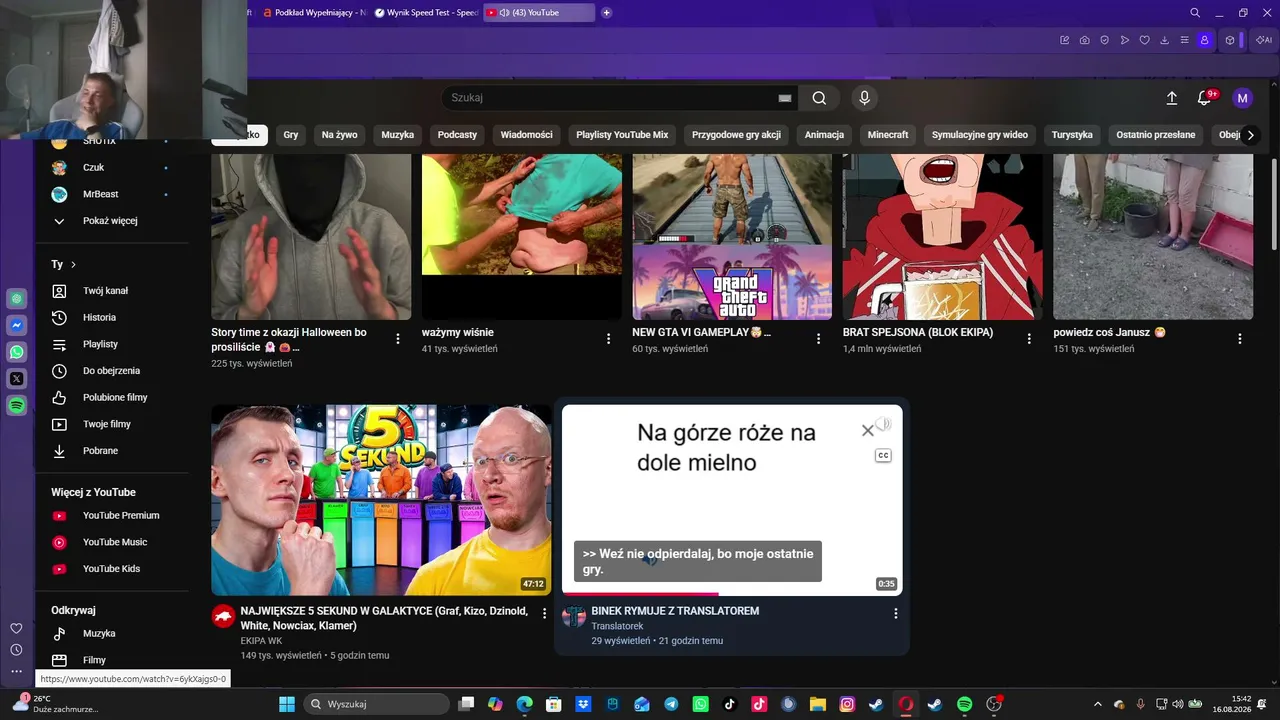Open the Windows Start menu
This screenshot has height=720, width=1280.
point(286,704)
